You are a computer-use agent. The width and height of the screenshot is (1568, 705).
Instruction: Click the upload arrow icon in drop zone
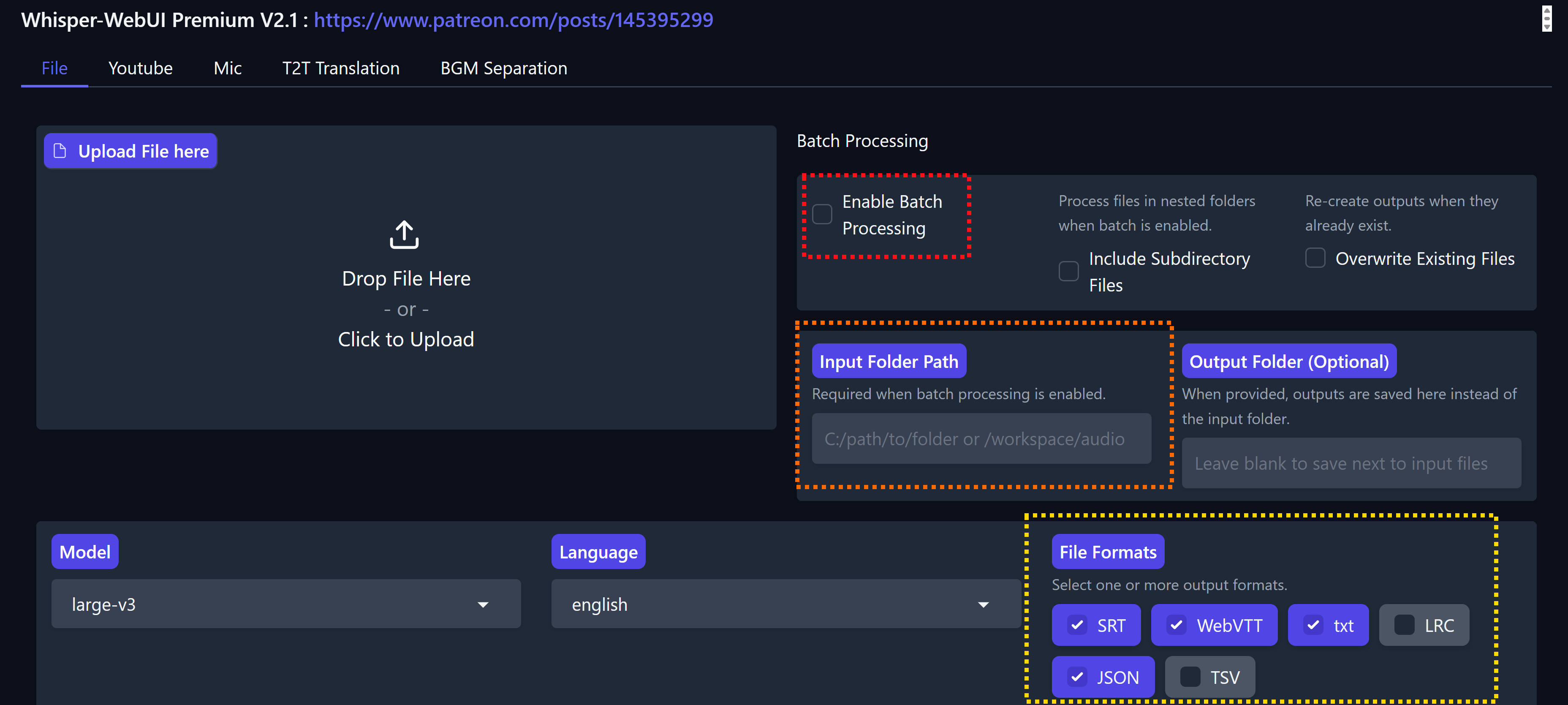(x=404, y=234)
